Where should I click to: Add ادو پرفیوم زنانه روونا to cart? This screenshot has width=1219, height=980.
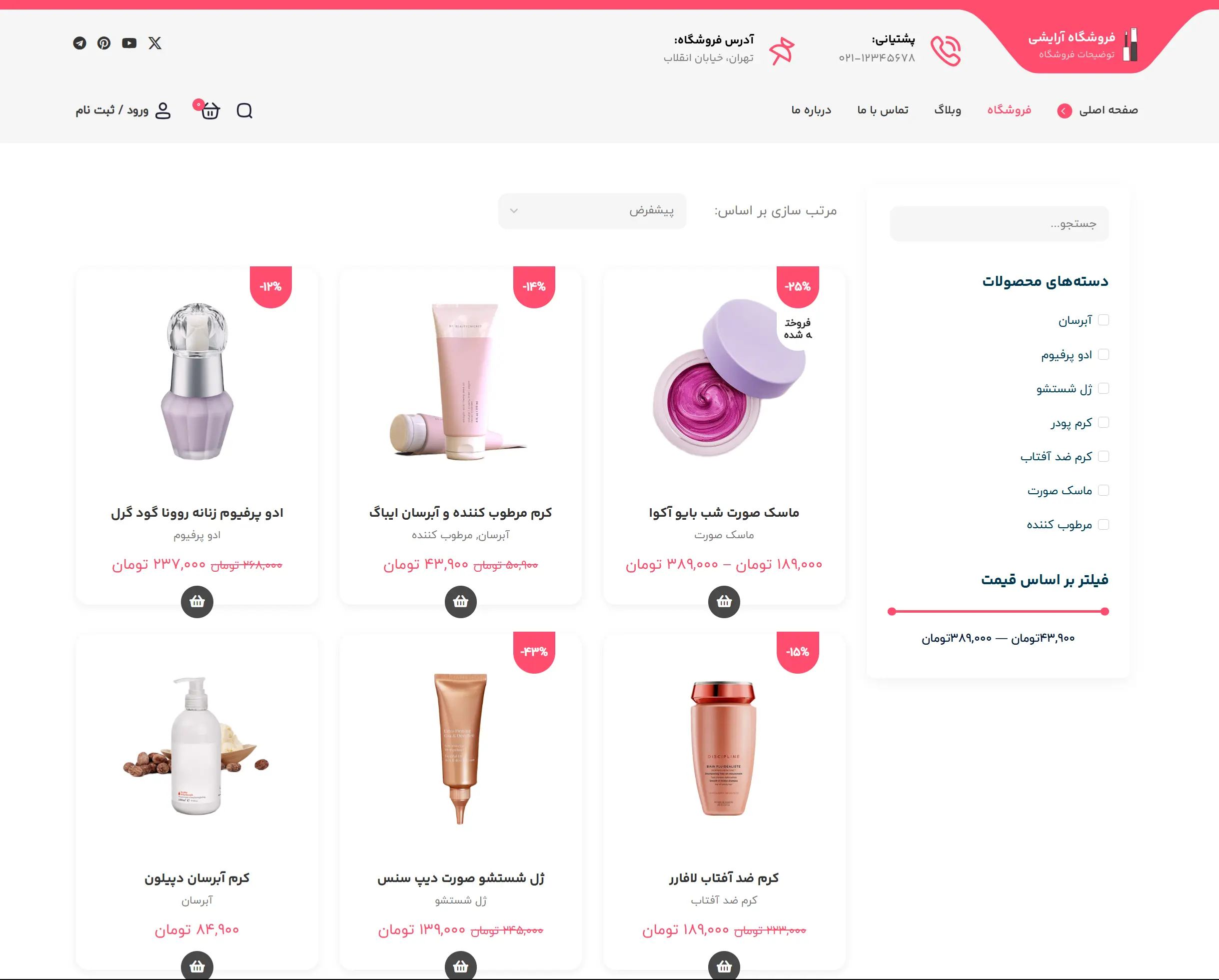[x=197, y=602]
